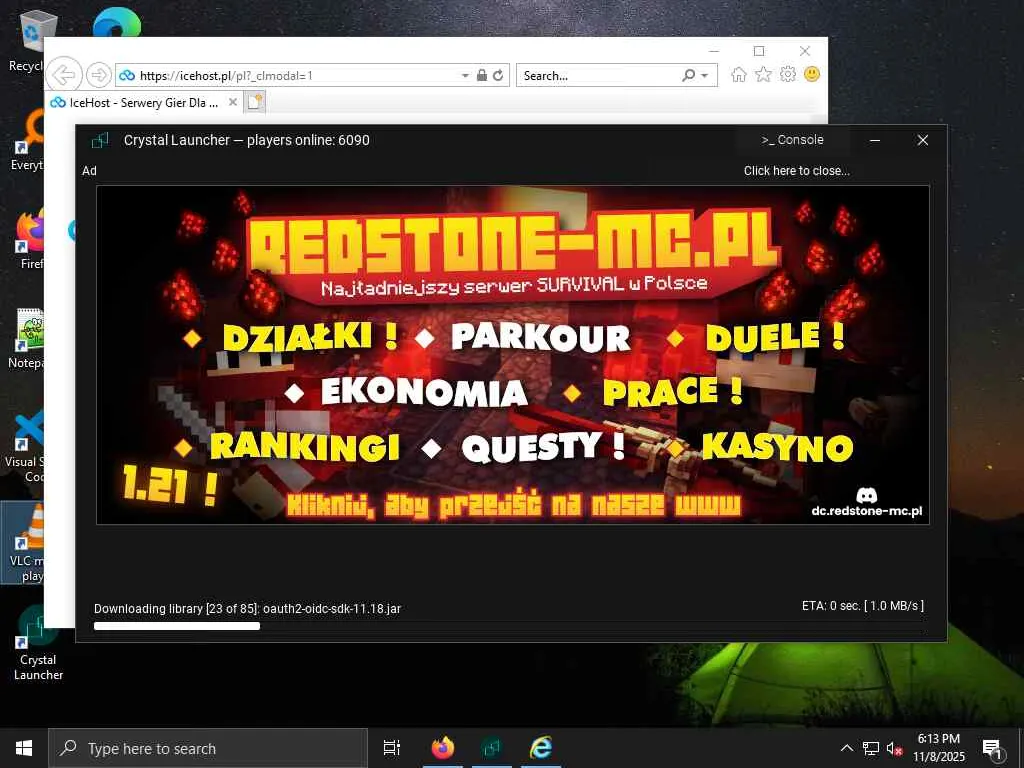Viewport: 1024px width, 768px height.
Task: Open the Windows Start menu
Action: pyautogui.click(x=24, y=748)
